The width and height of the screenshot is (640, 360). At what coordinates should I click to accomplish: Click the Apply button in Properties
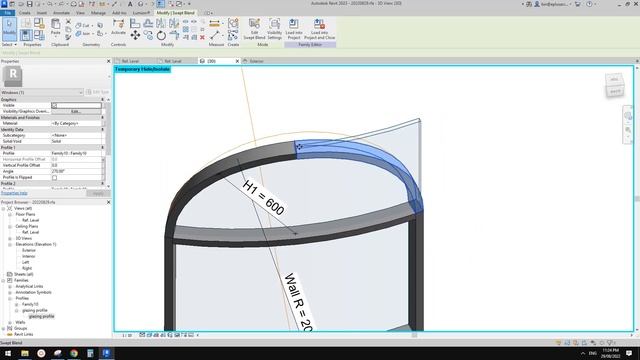point(98,193)
